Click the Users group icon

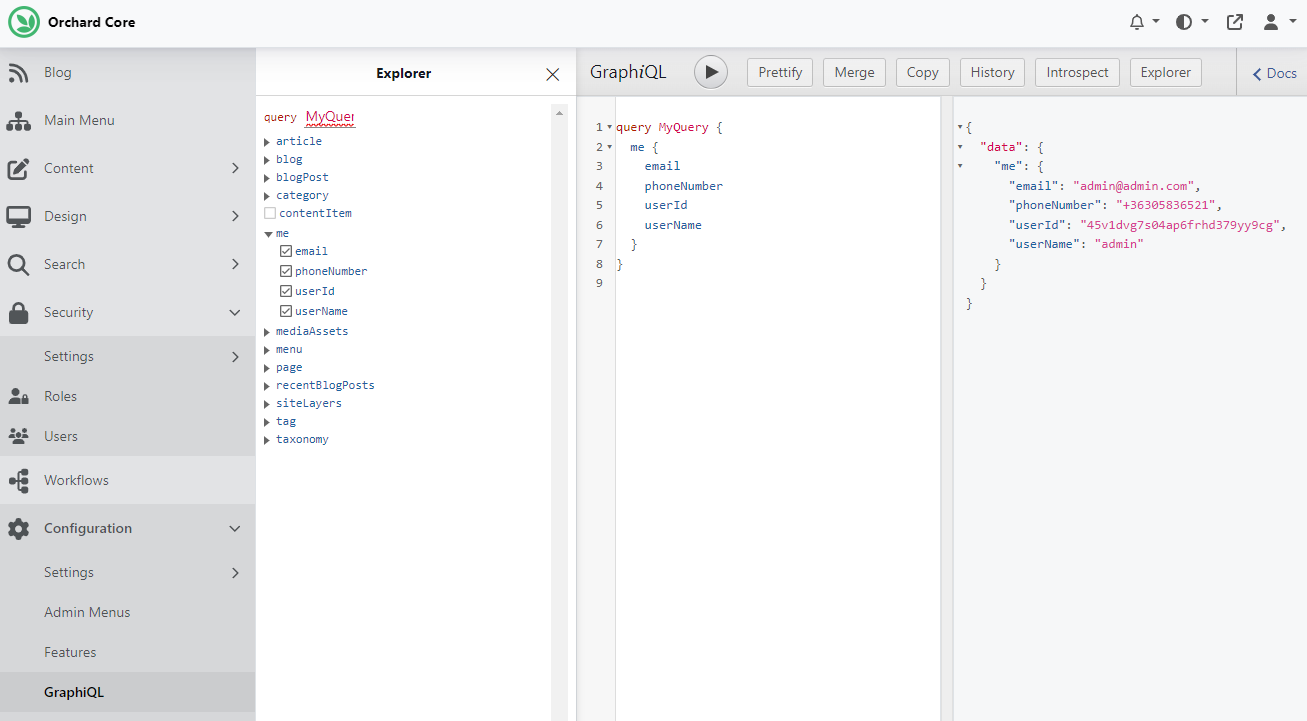point(18,437)
